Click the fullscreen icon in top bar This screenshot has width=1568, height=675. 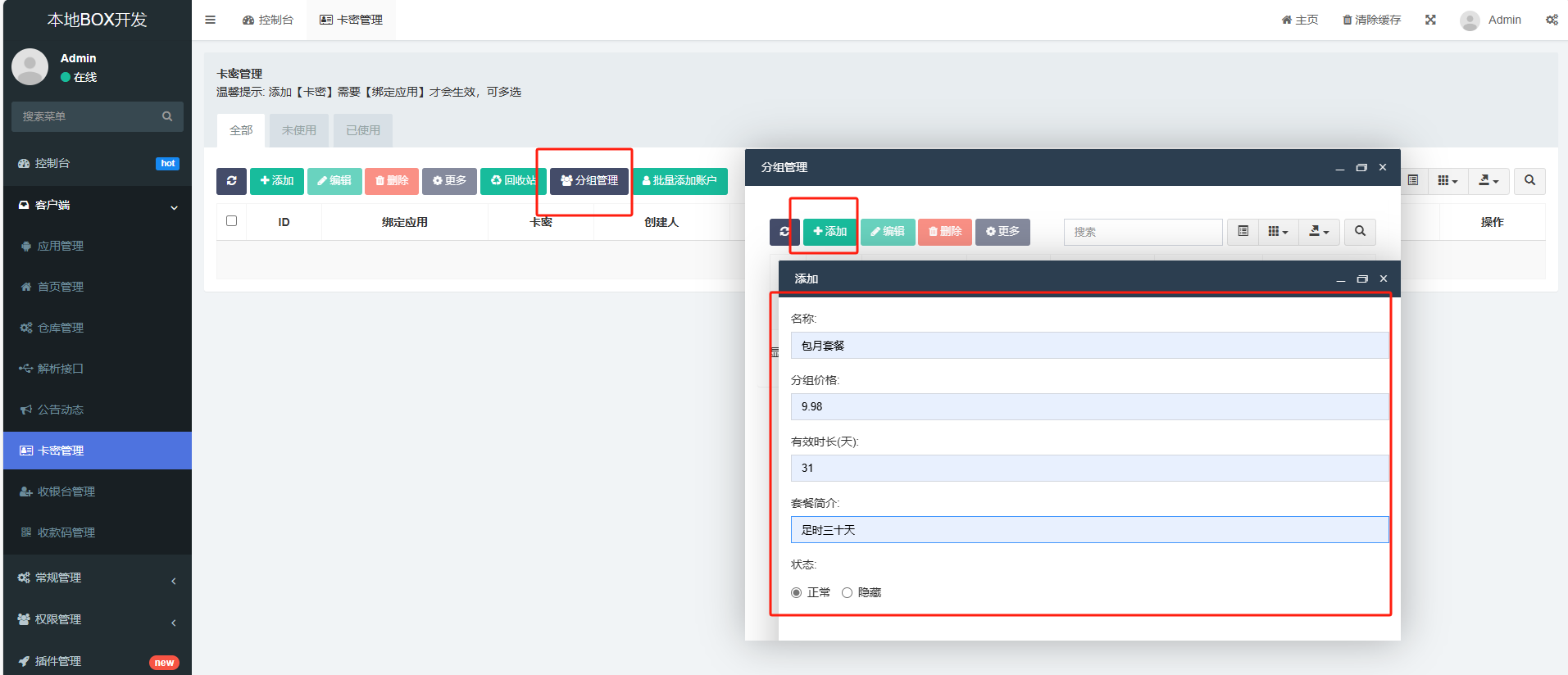click(x=1430, y=20)
